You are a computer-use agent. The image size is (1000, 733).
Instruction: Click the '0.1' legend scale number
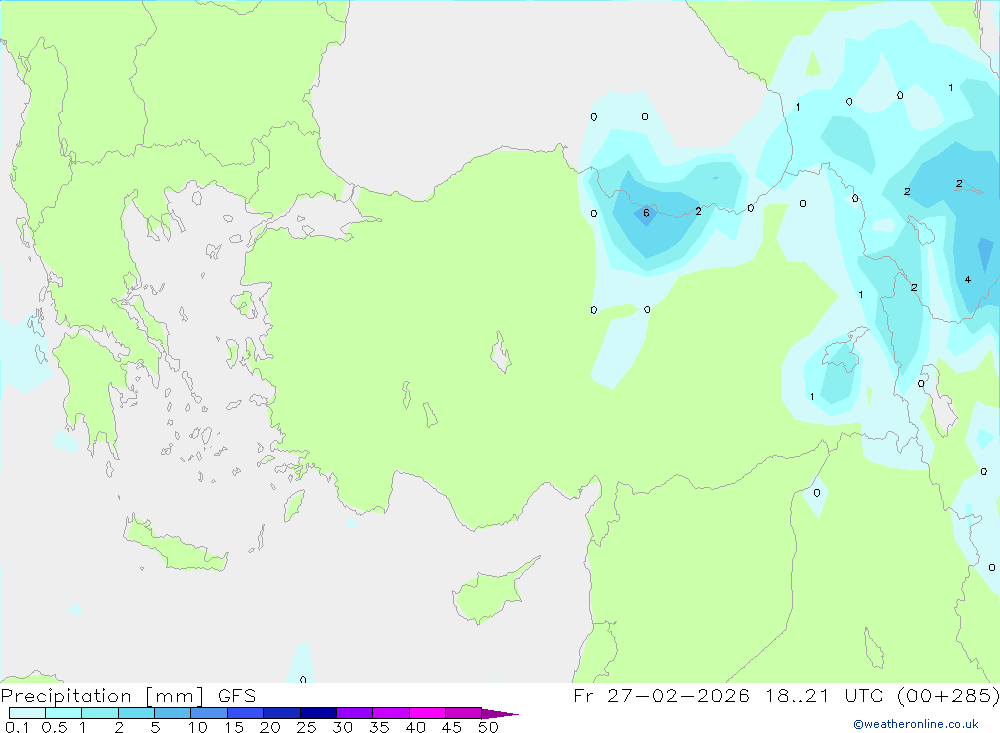[17, 727]
